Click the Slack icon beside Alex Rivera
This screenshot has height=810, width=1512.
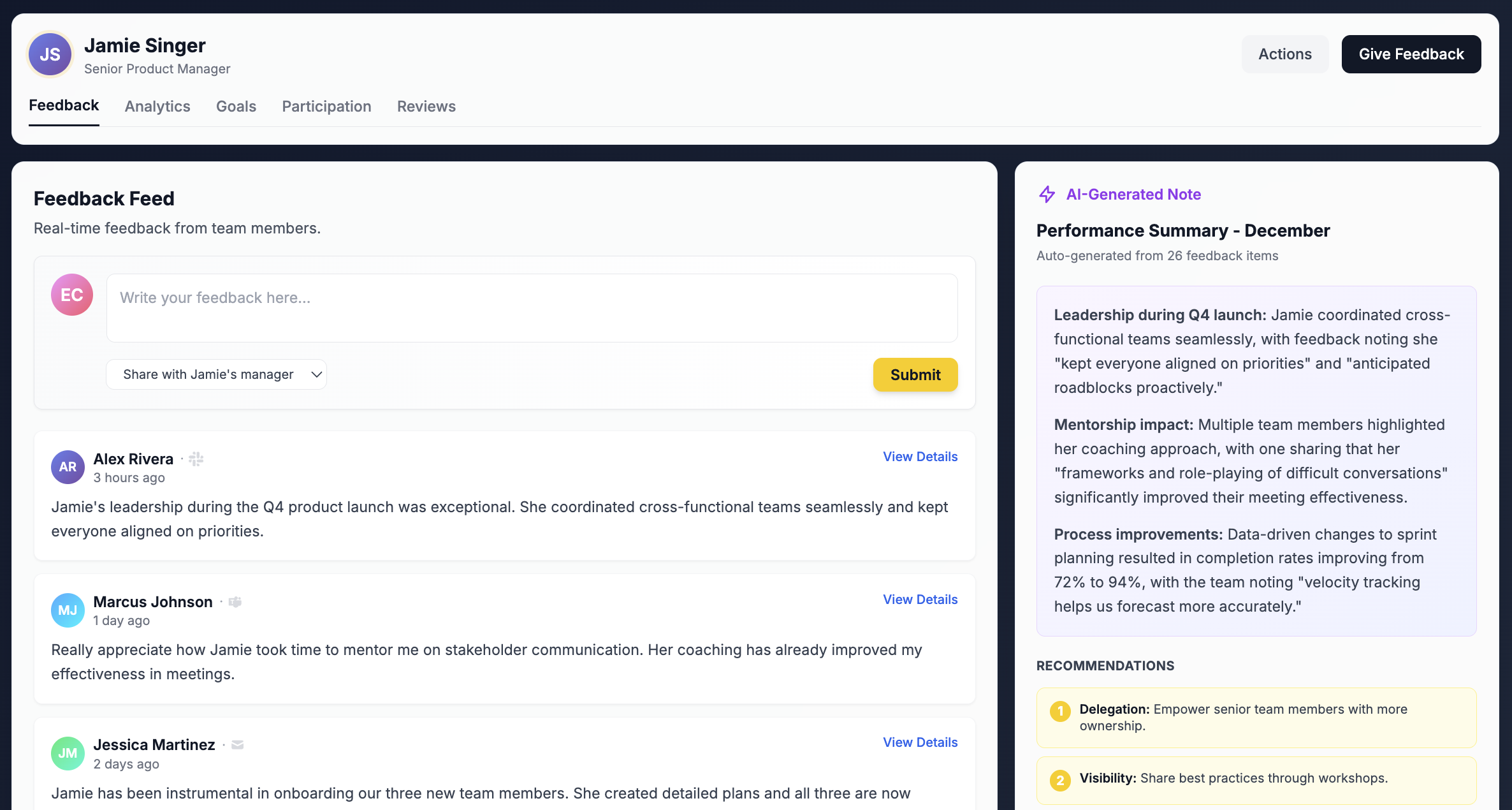click(196, 459)
